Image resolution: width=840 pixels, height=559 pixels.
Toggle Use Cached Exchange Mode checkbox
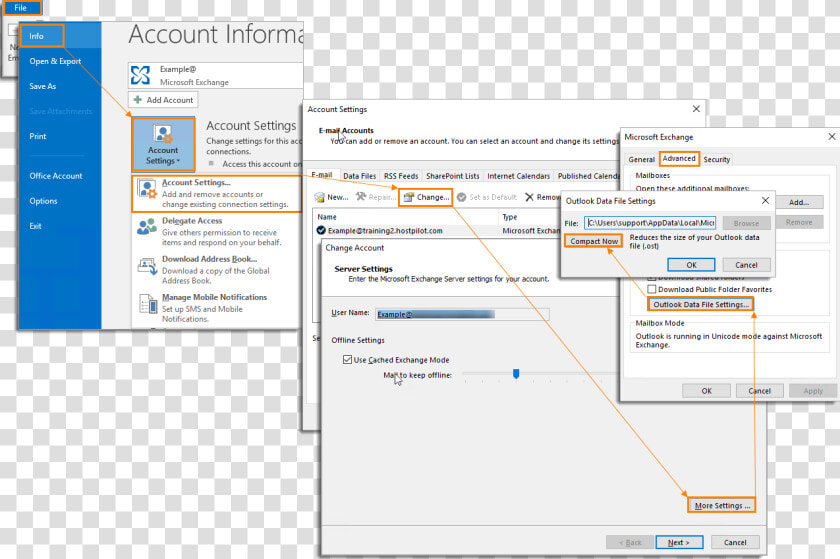tap(347, 360)
